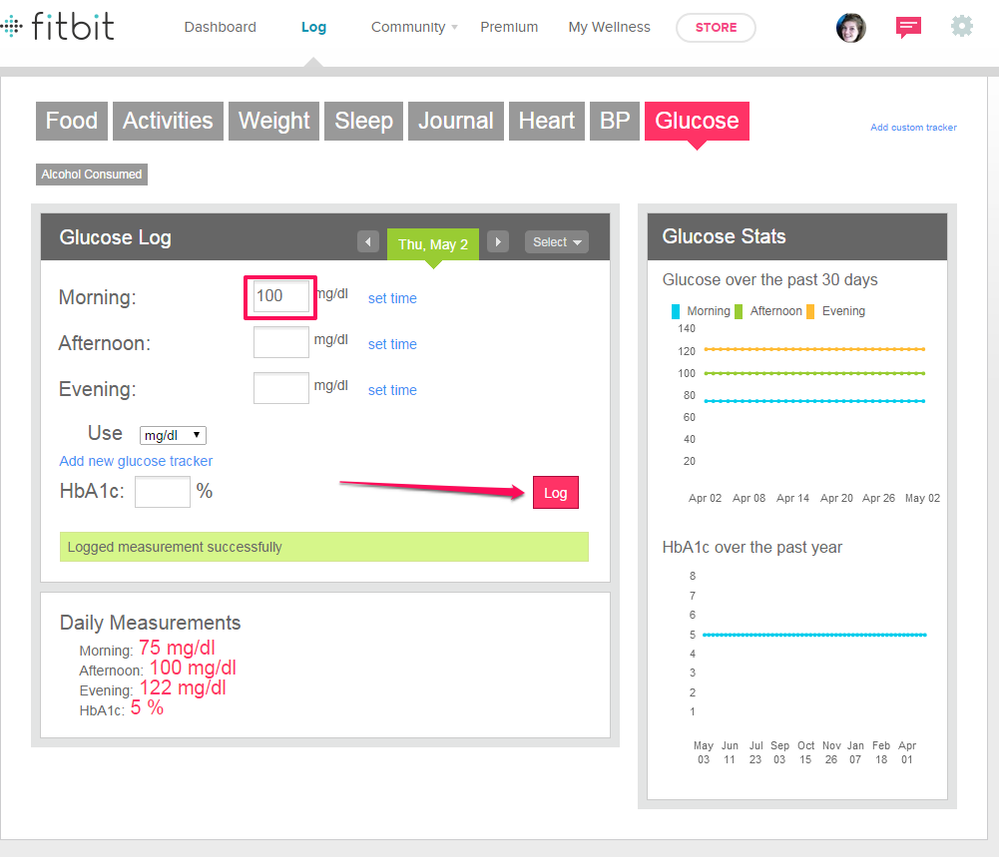Click Add new glucose tracker link
The height and width of the screenshot is (857, 999).
(136, 461)
